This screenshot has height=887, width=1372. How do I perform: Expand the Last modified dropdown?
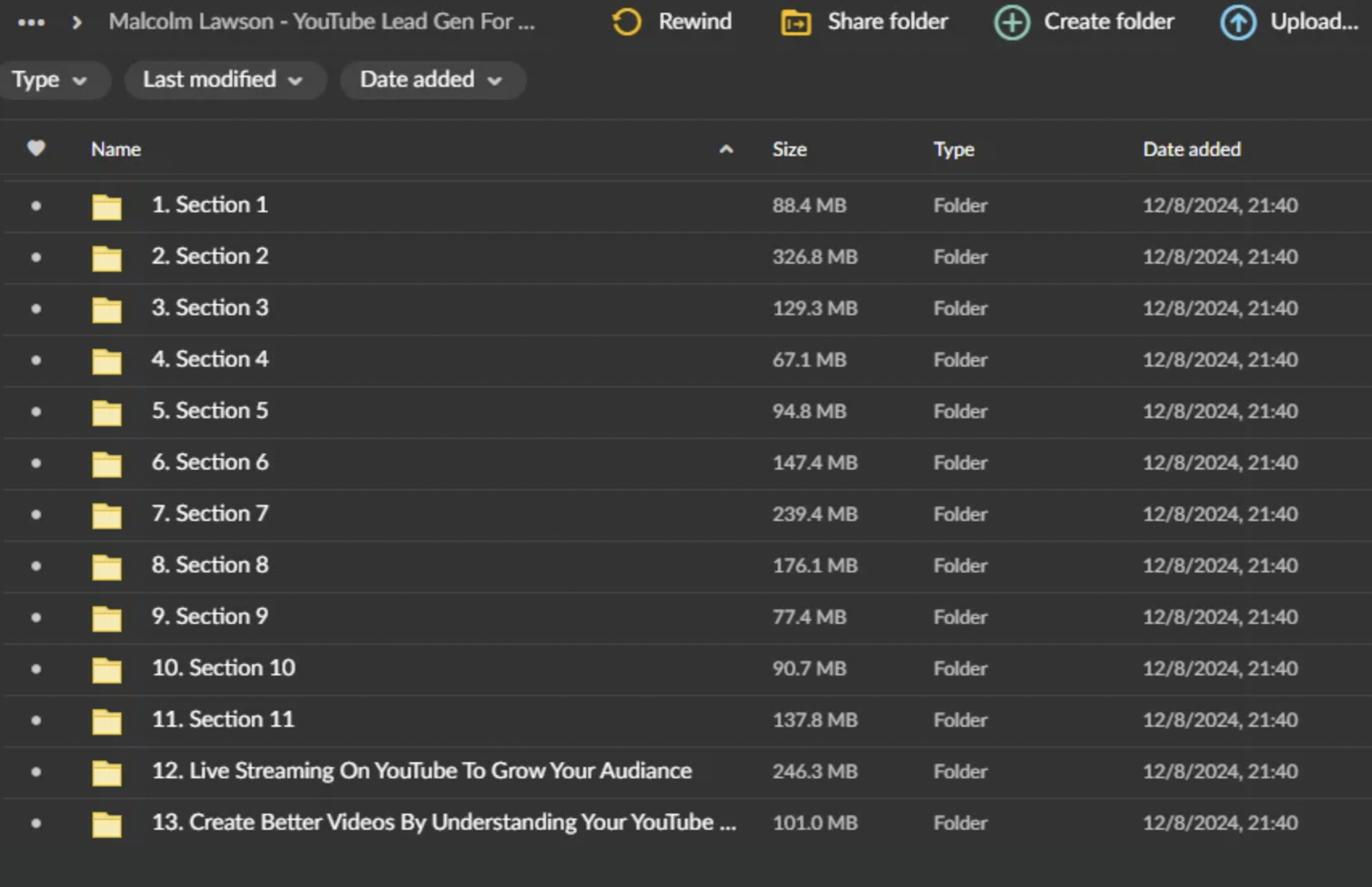tap(225, 79)
